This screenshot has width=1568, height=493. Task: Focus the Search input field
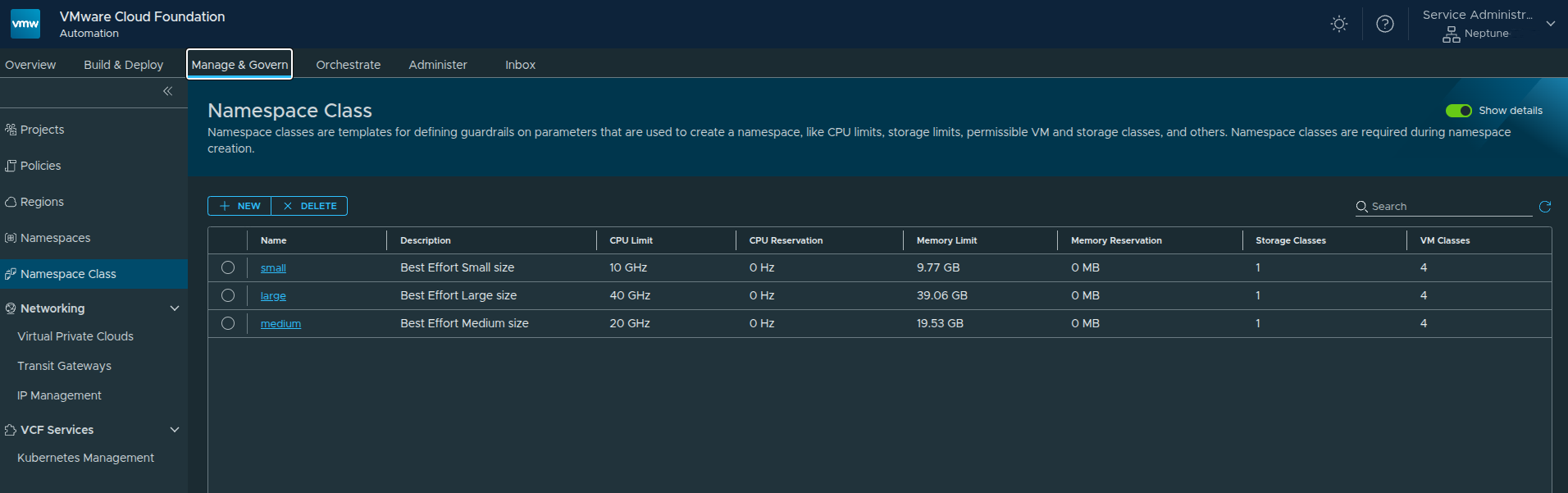coord(1451,207)
